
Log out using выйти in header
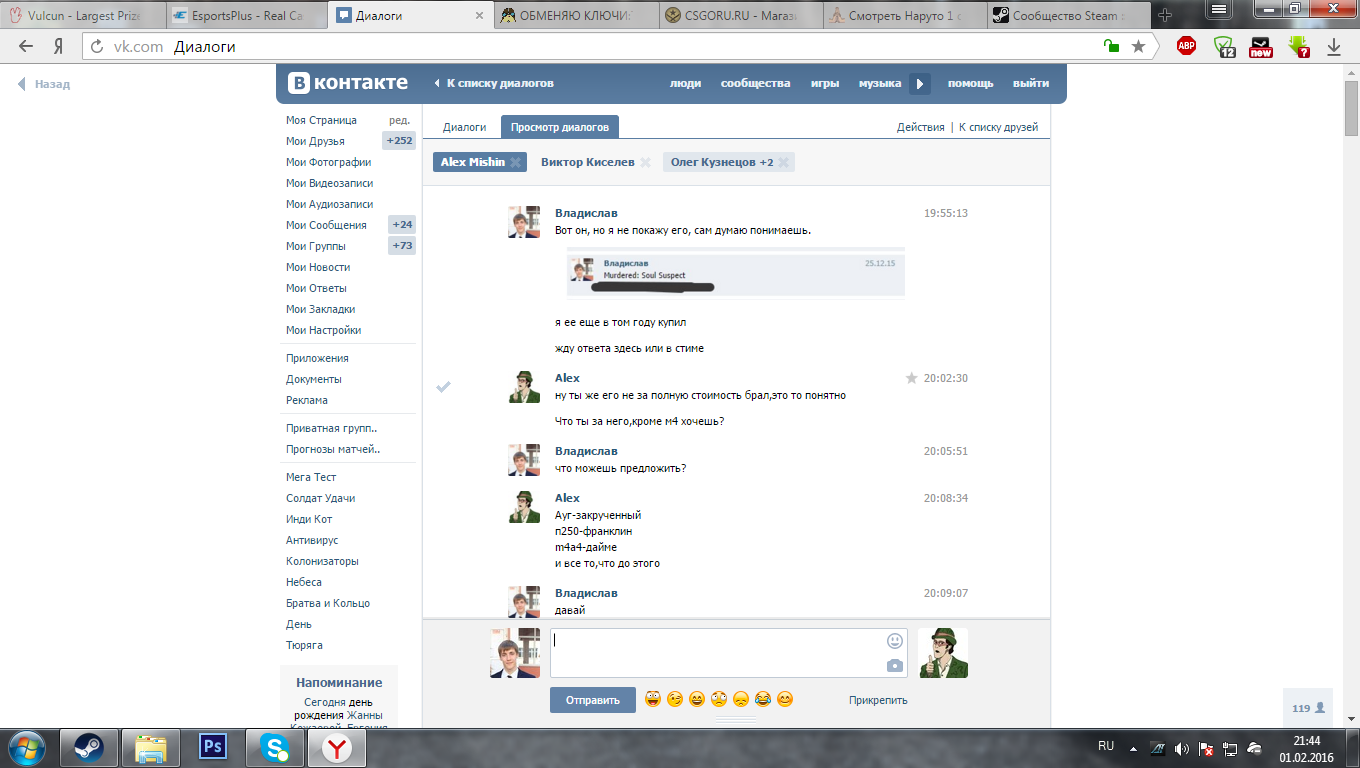click(1031, 84)
